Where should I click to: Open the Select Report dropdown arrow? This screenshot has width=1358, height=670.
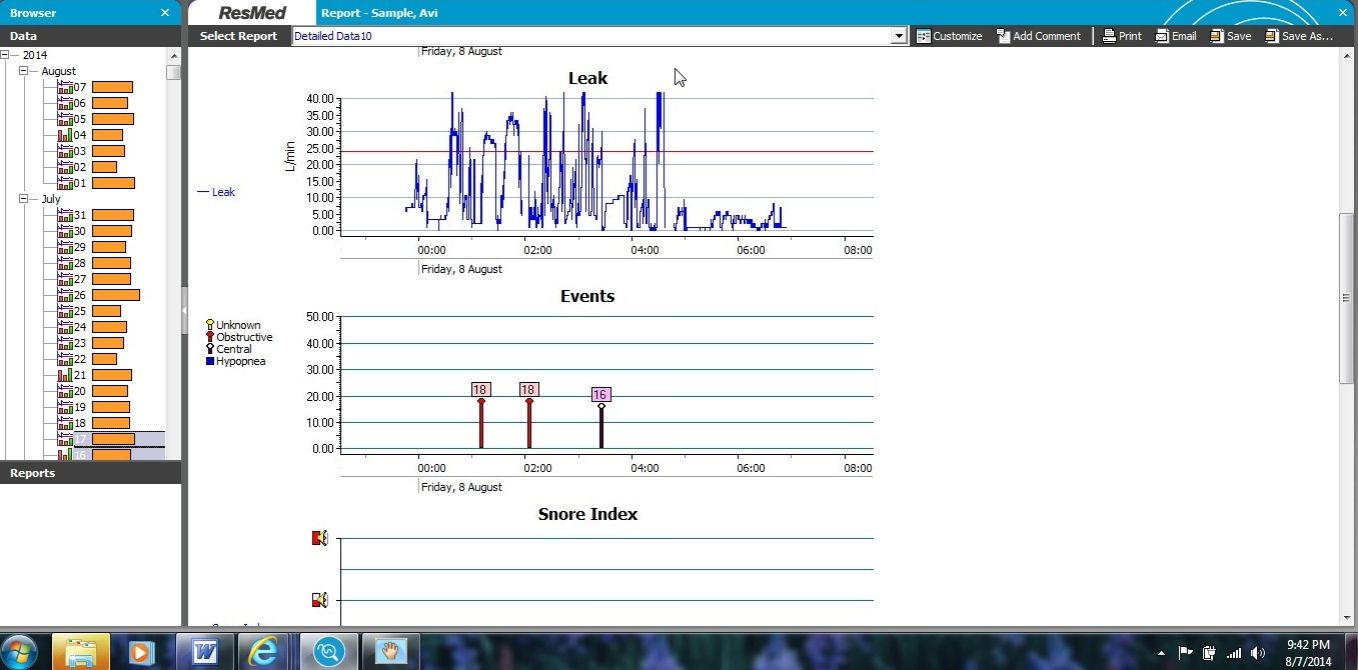click(x=898, y=36)
